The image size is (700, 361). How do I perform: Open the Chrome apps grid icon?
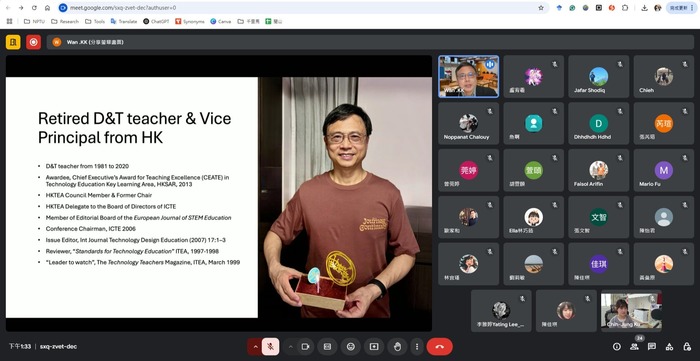[9, 21]
